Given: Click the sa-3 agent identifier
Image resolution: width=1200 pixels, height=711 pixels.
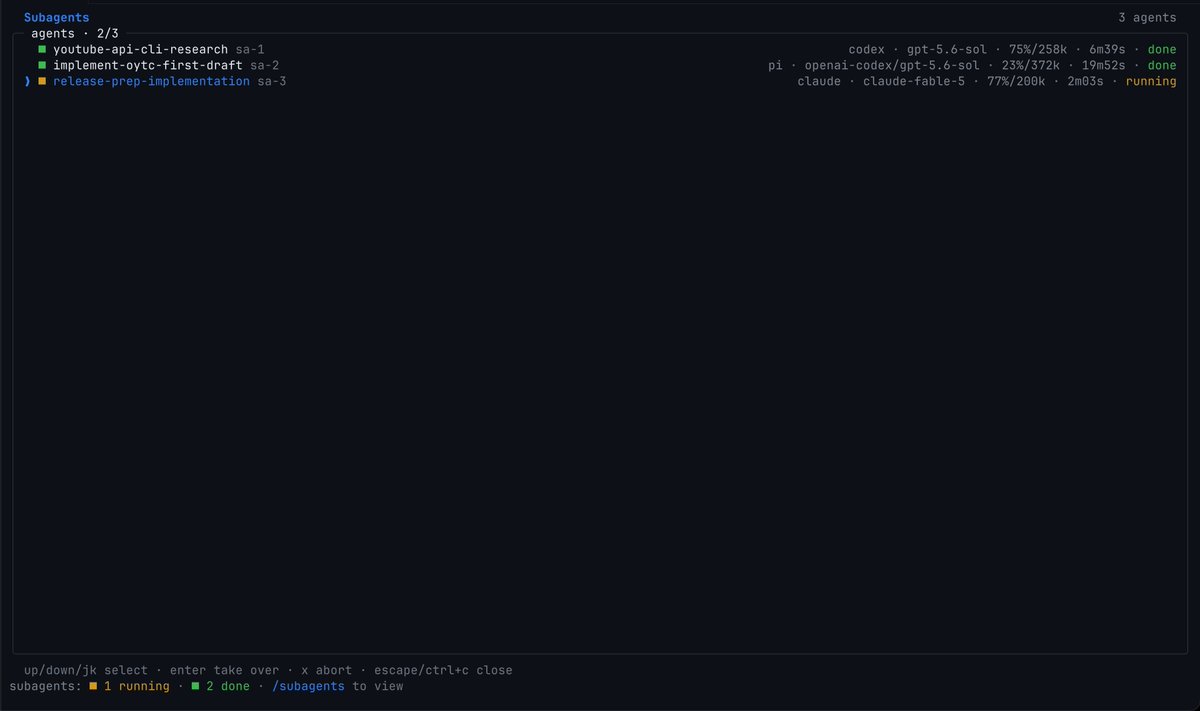Looking at the screenshot, I should (x=272, y=81).
